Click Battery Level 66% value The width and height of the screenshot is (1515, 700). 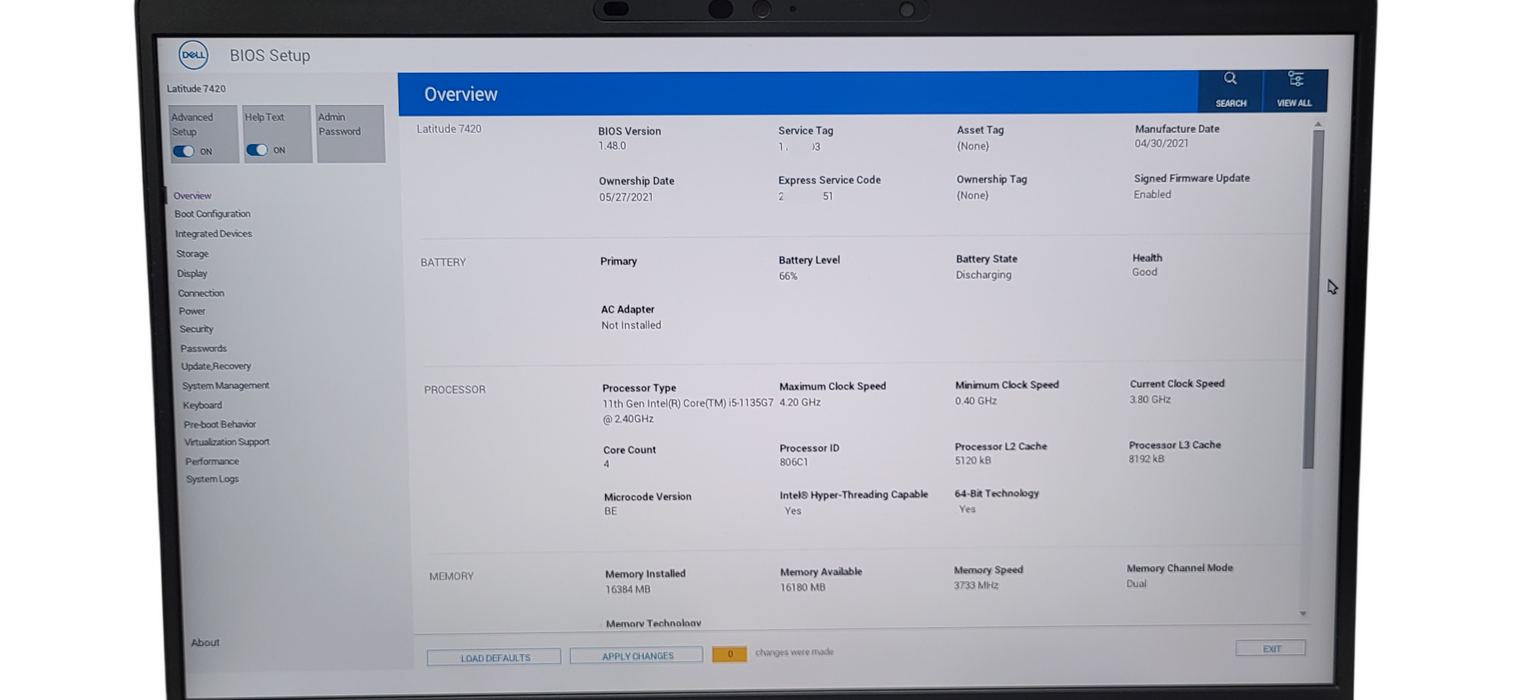788,276
